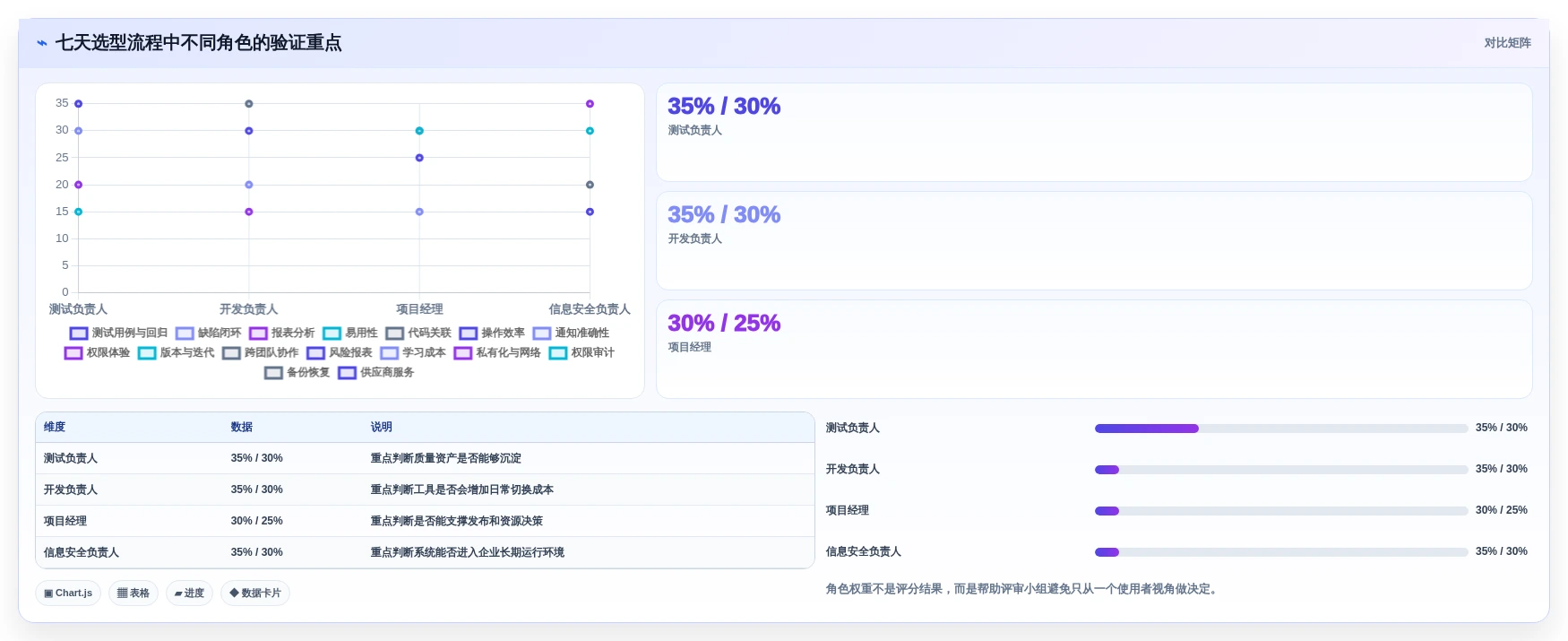Open the 35% / 30% 开发负责人 data card
Viewport: 1568px width, 641px height.
tap(1094, 241)
